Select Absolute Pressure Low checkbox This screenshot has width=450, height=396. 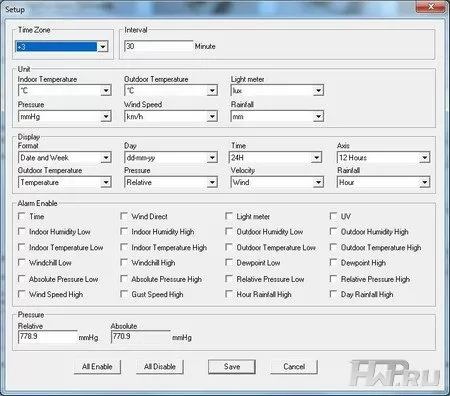point(22,279)
